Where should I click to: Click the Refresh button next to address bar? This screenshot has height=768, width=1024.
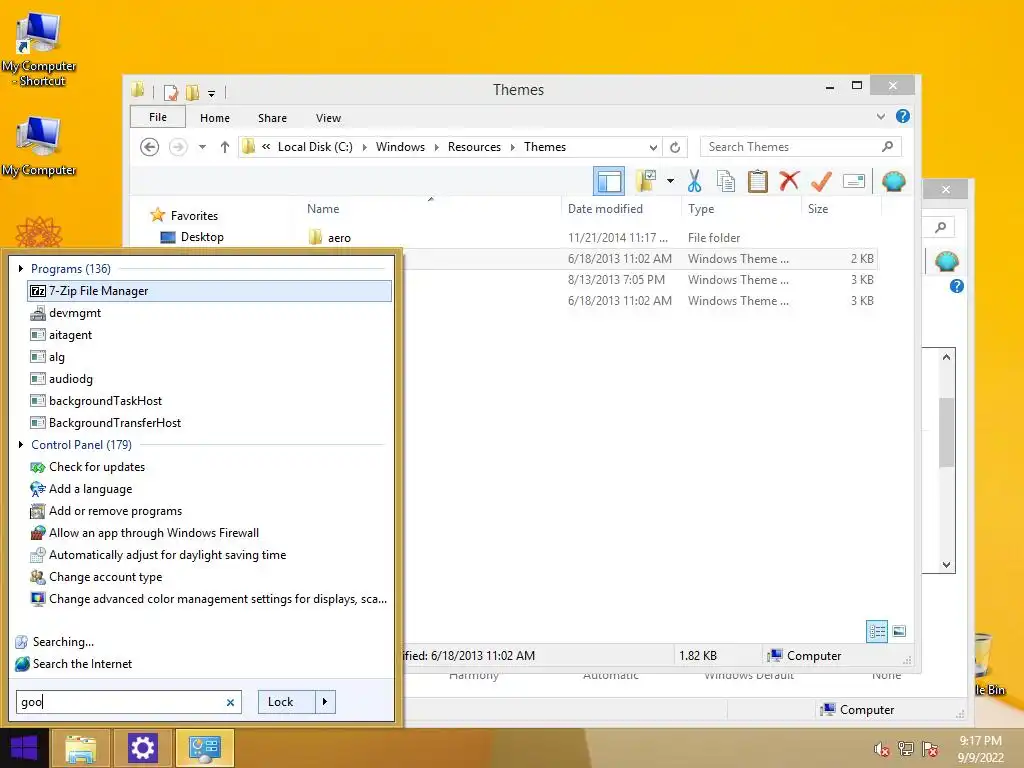pos(675,147)
